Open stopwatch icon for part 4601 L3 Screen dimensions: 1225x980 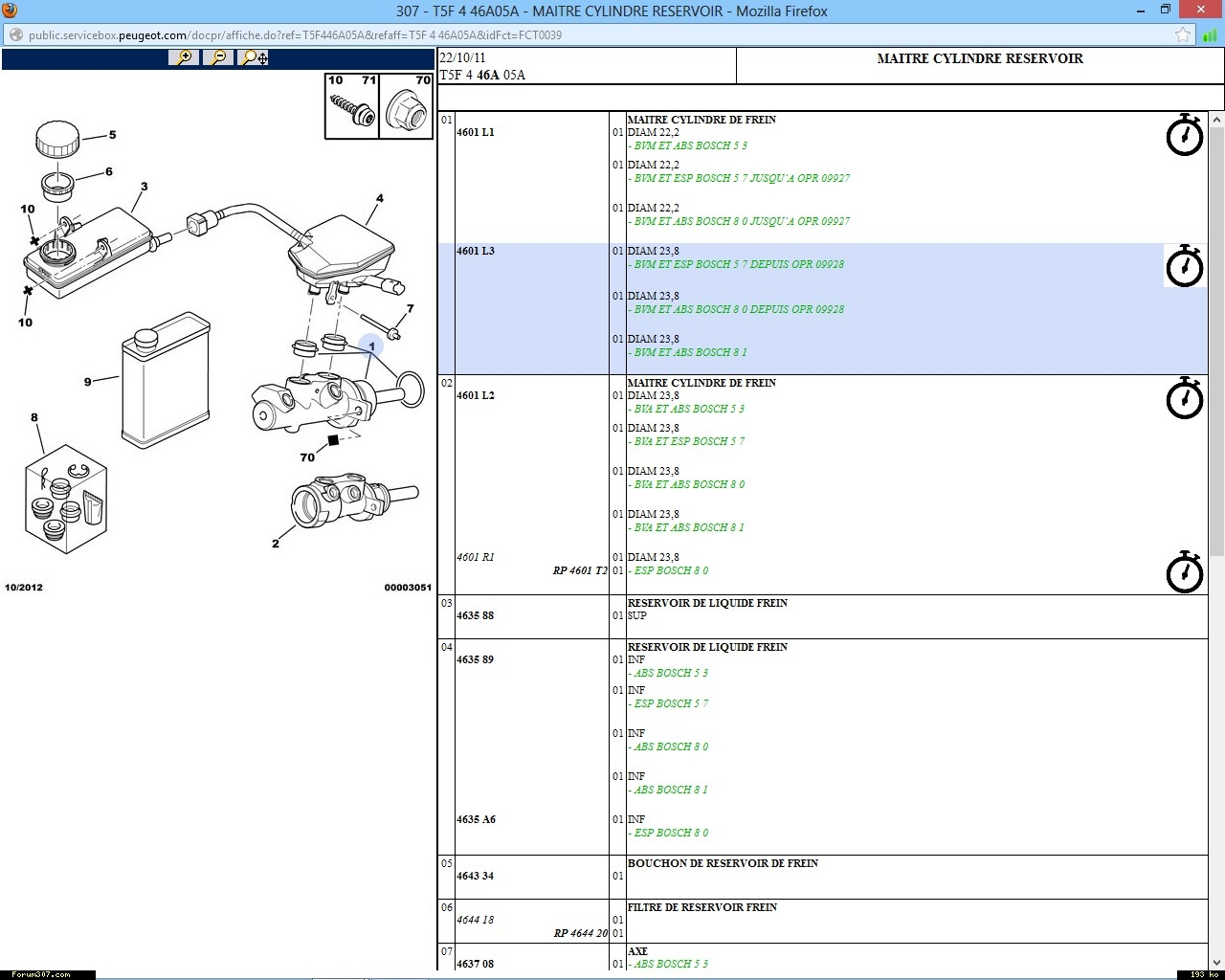pyautogui.click(x=1185, y=266)
